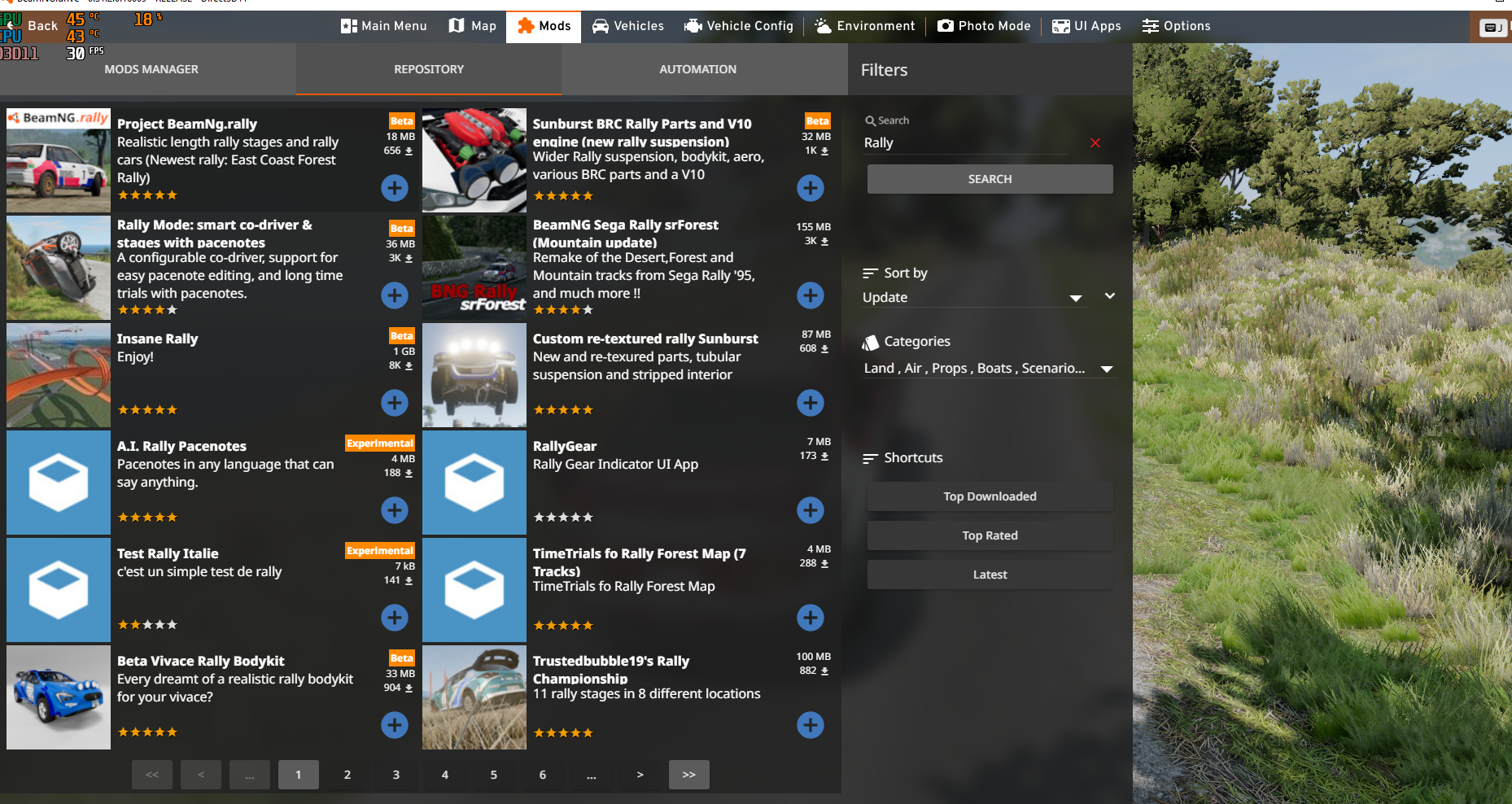Open the Environment menu
1512x804 pixels.
[x=865, y=26]
